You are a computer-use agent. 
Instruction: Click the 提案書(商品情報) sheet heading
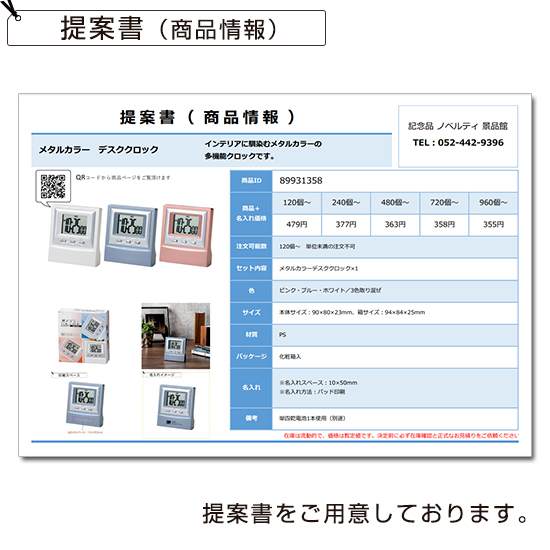pyautogui.click(x=208, y=118)
